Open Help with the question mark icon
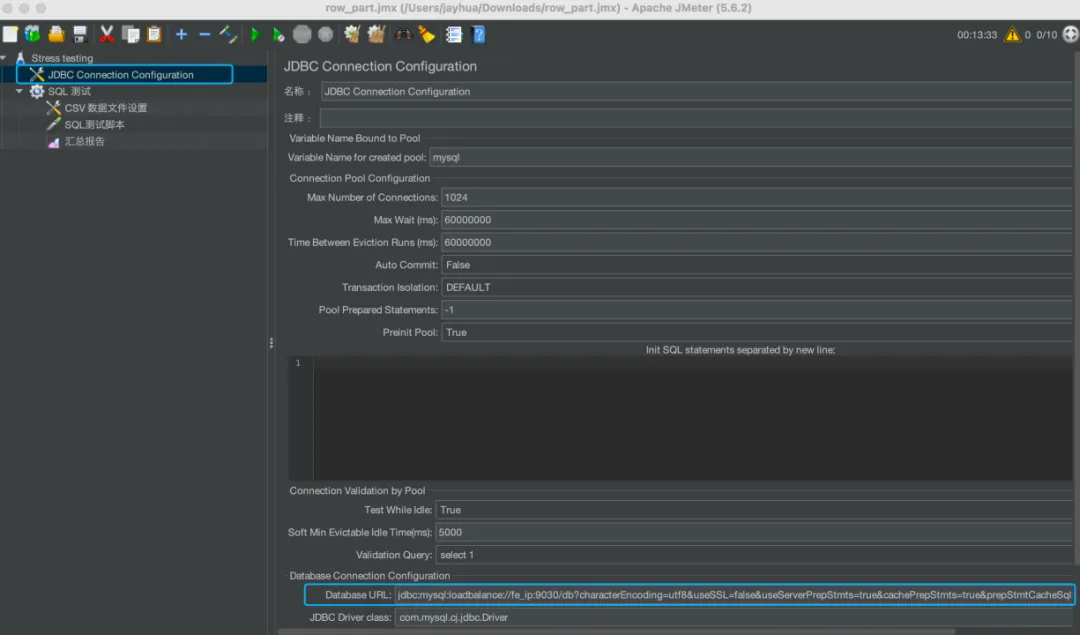This screenshot has height=635, width=1080. pos(479,34)
